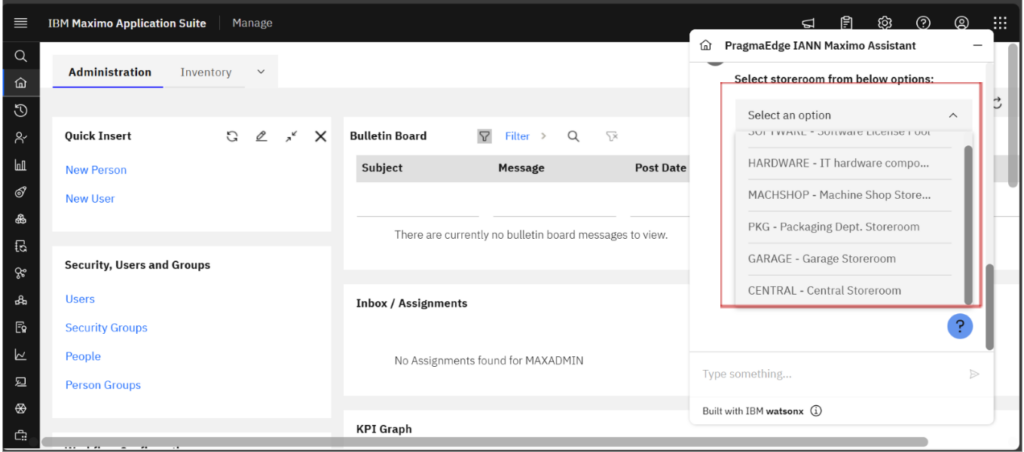Click the Bulletin Board Filter link

point(517,136)
